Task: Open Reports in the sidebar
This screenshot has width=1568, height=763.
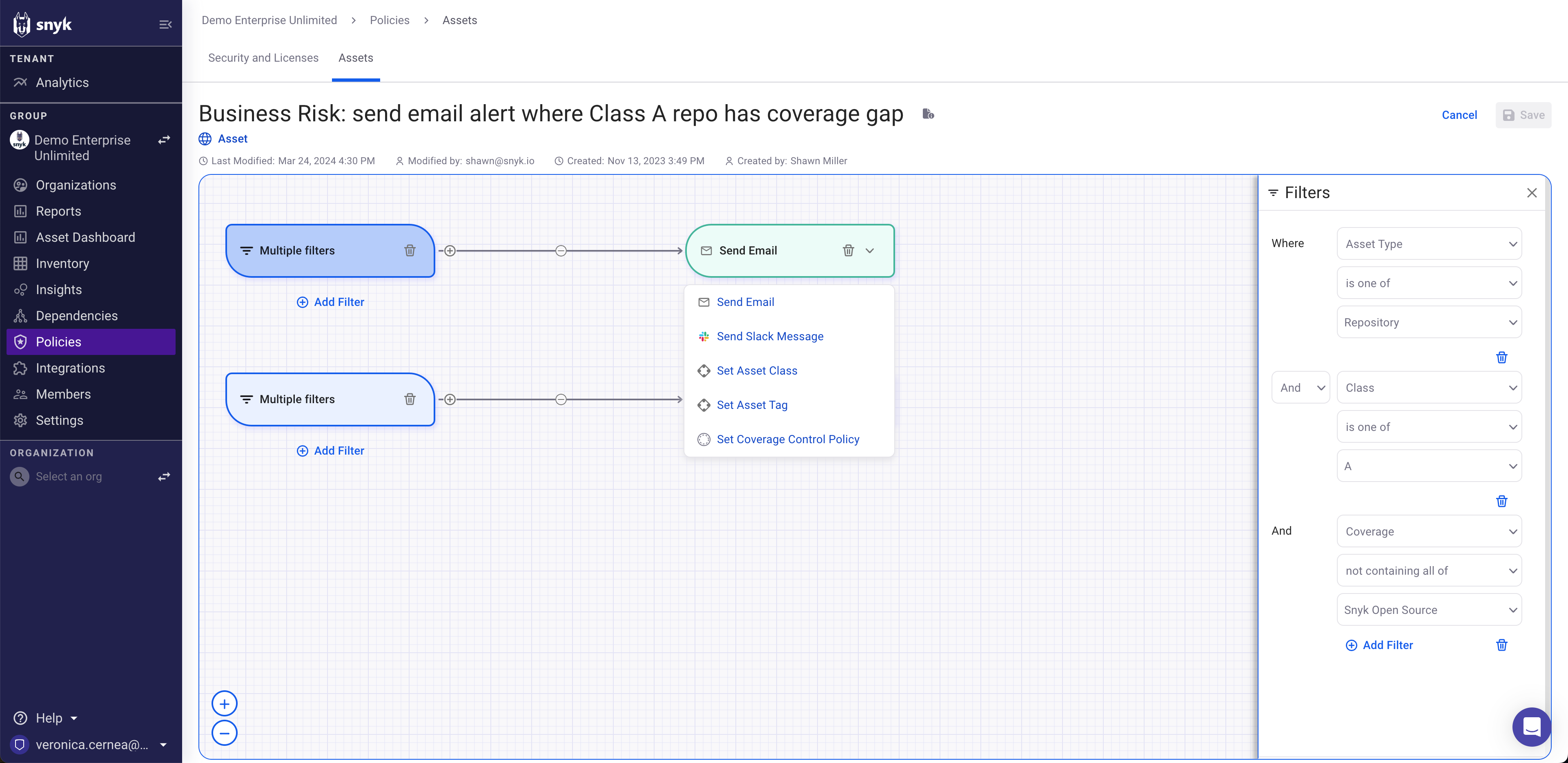Action: (x=58, y=211)
